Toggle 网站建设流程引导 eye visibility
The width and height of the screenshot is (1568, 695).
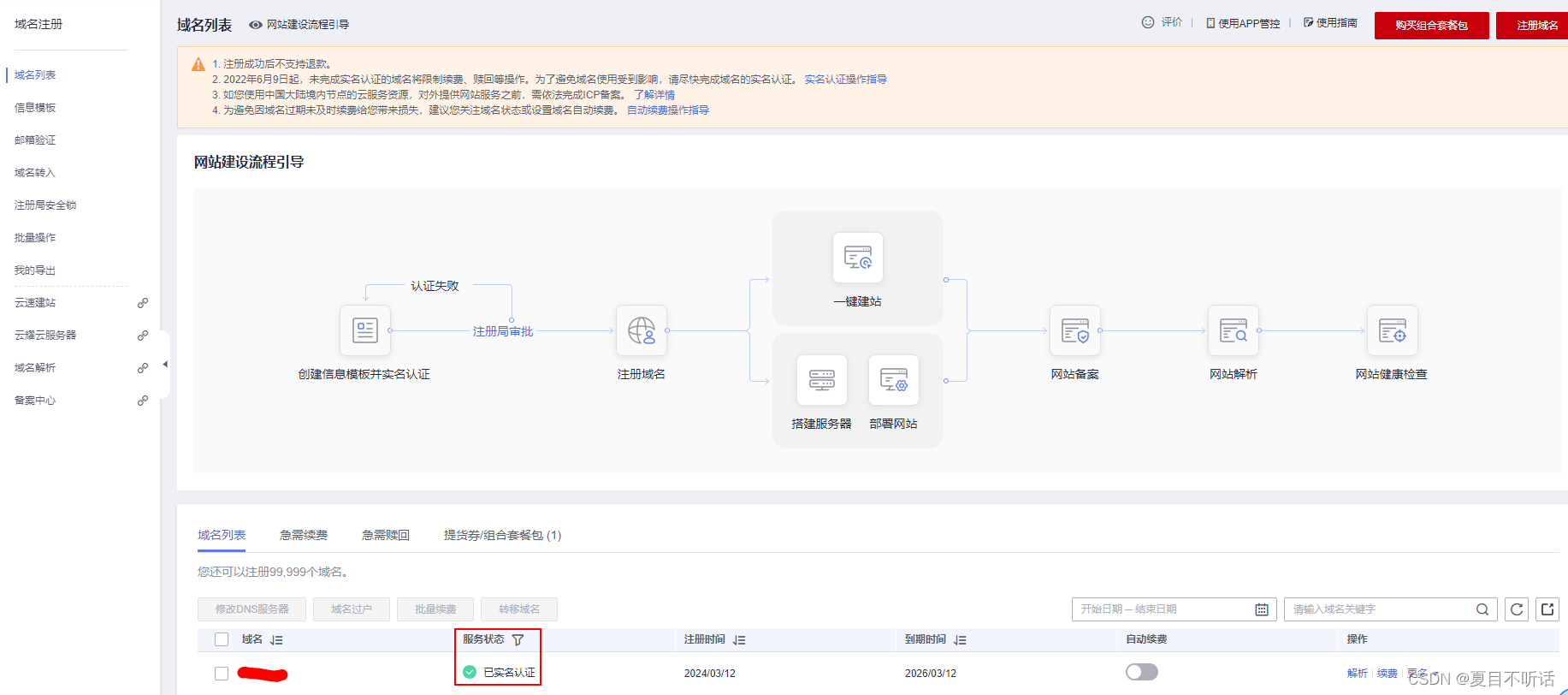pos(255,25)
